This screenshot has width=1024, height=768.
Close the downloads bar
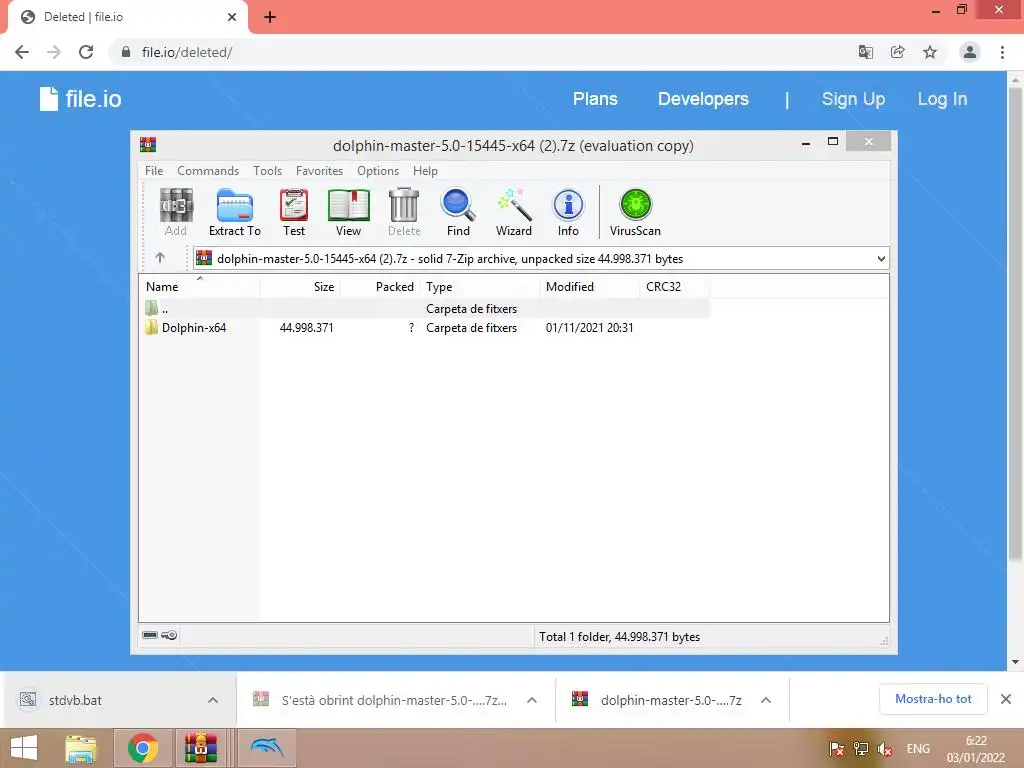[1006, 699]
